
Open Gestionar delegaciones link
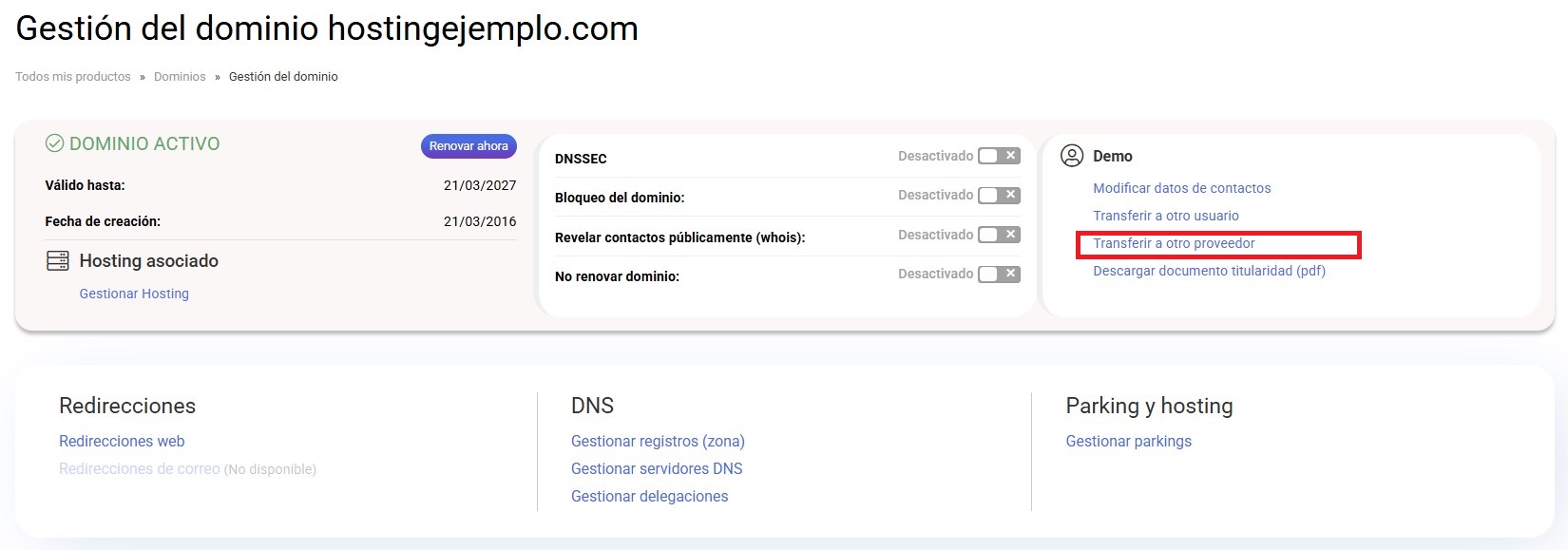coord(649,496)
